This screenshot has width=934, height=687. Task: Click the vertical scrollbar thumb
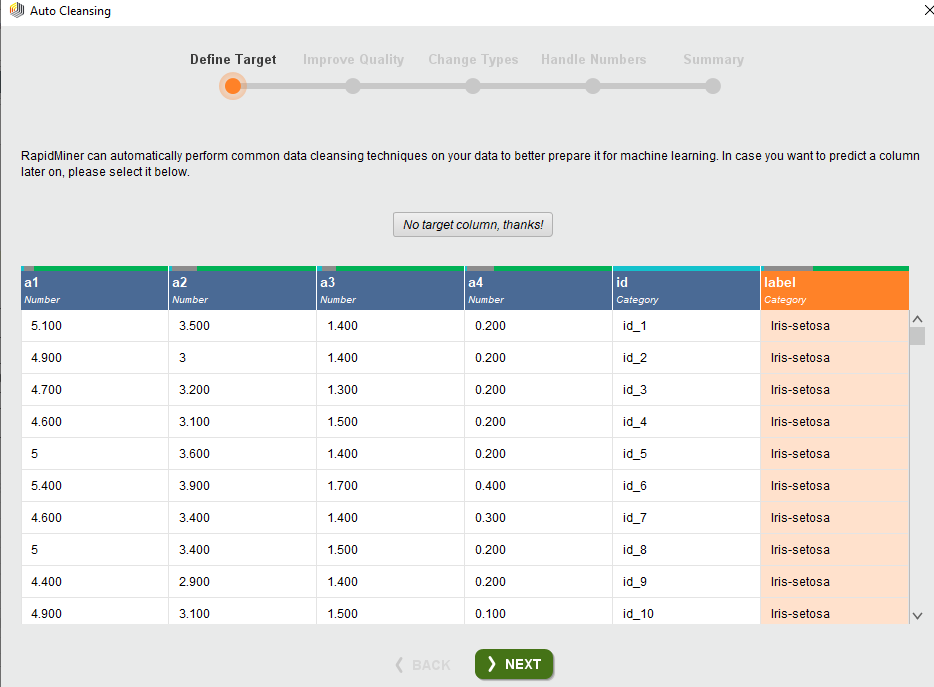coord(917,336)
